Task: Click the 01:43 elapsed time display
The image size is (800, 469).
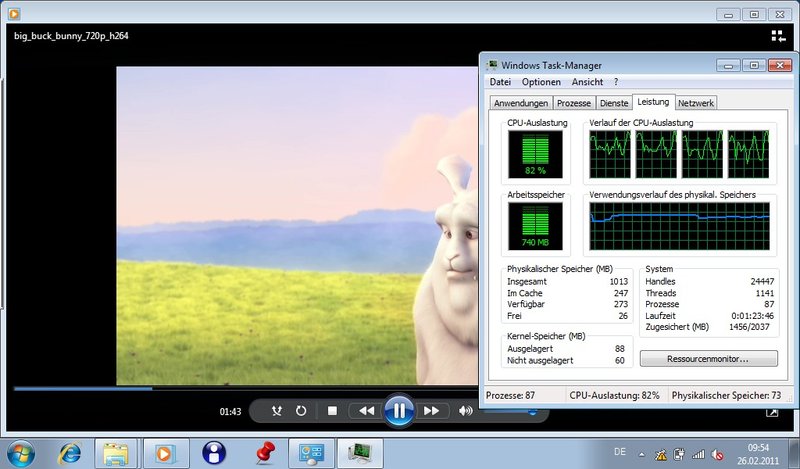Action: point(230,411)
